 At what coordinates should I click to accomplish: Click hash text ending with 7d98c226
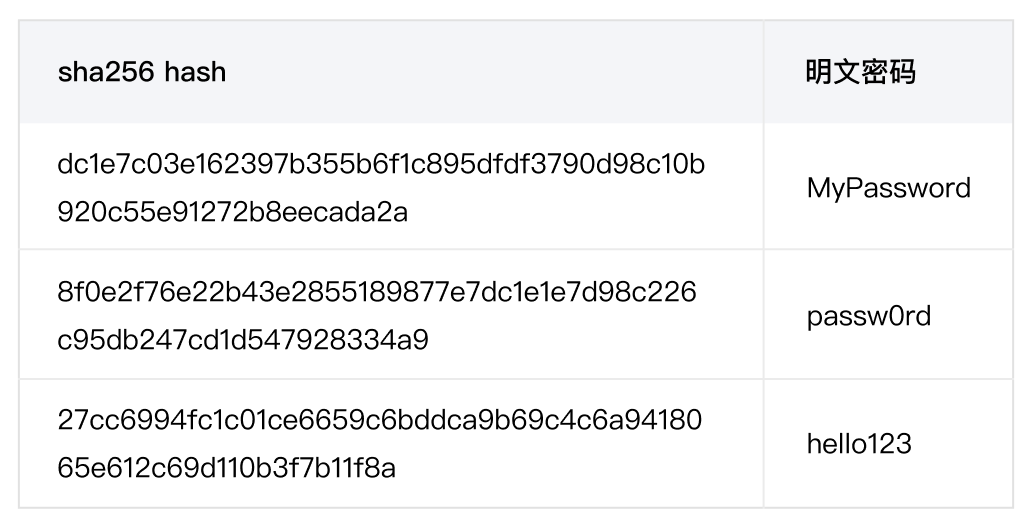pyautogui.click(x=640, y=292)
